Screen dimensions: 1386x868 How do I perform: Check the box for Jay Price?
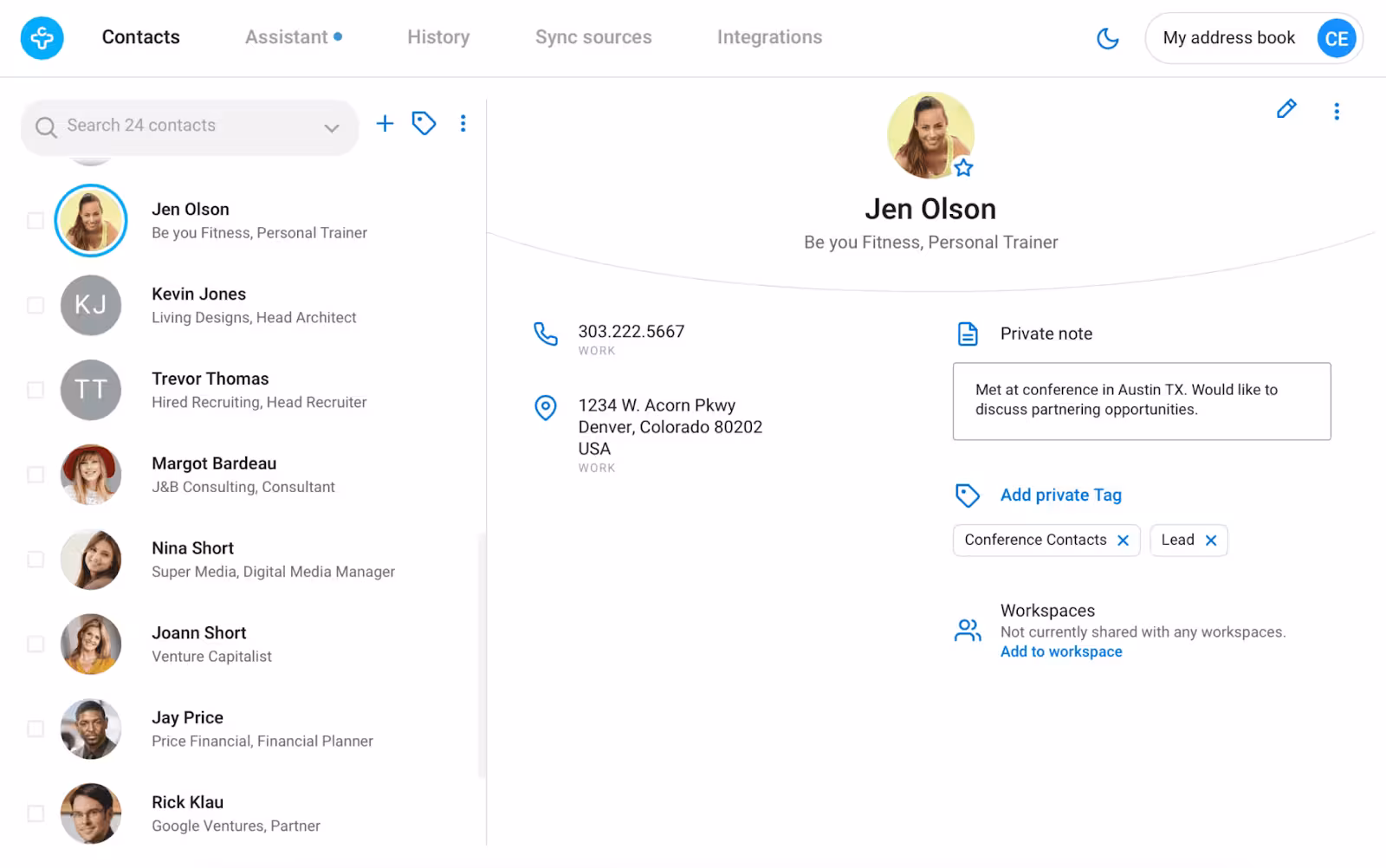click(x=36, y=729)
